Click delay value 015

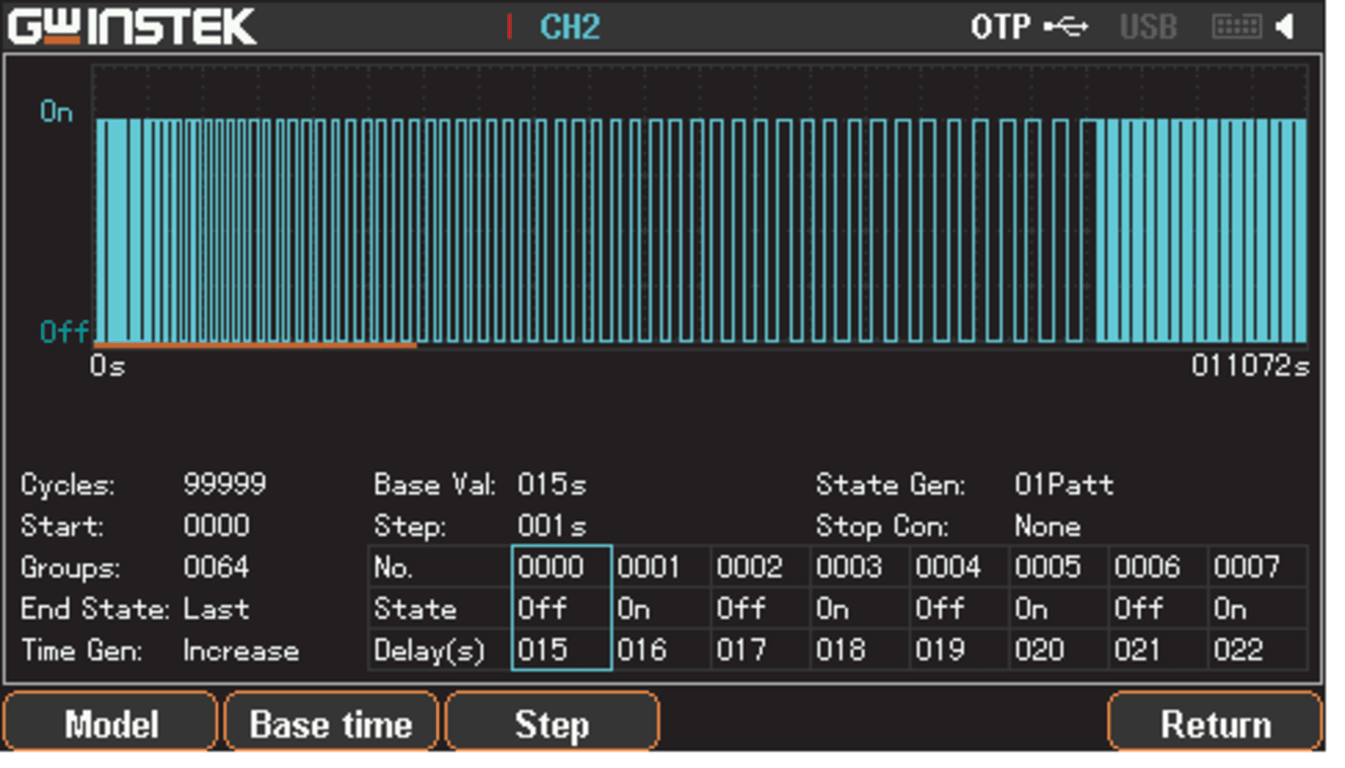[x=561, y=650]
